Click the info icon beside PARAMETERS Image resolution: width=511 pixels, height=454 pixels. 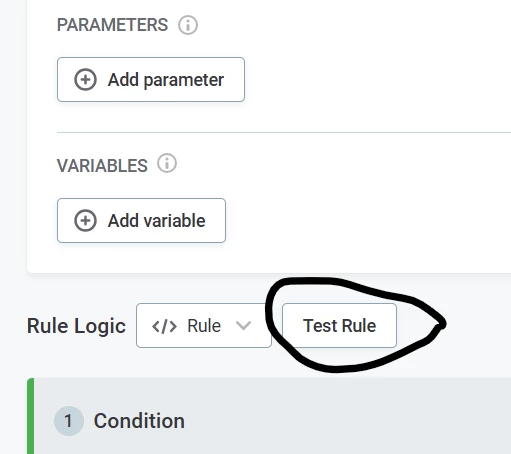188,25
